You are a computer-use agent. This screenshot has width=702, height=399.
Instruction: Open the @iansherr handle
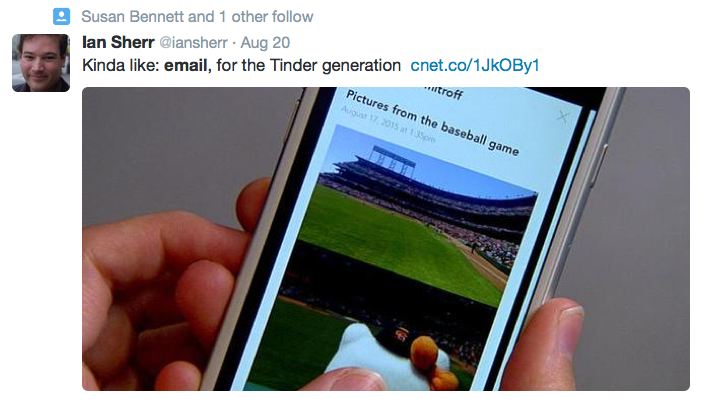click(x=193, y=43)
